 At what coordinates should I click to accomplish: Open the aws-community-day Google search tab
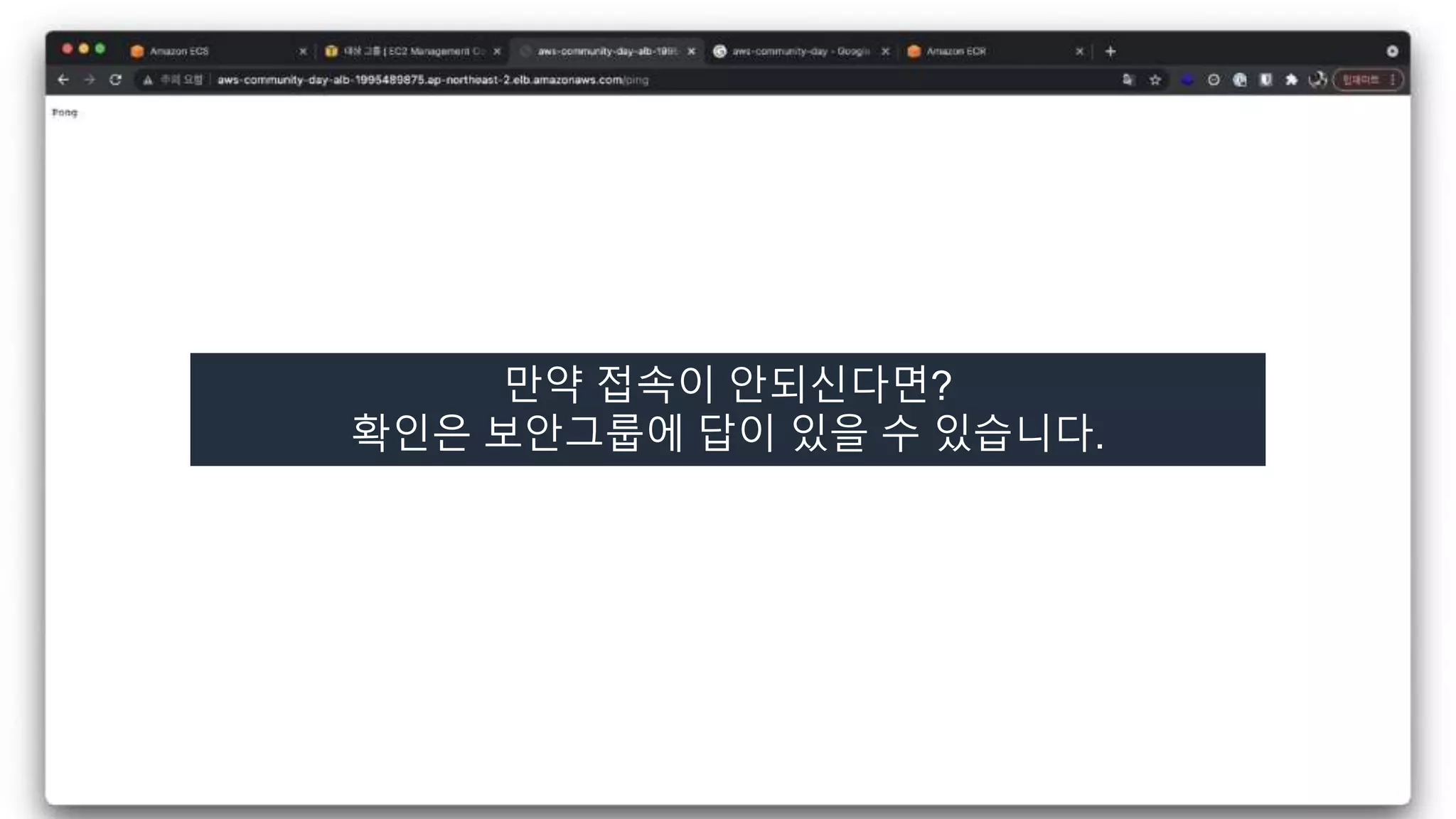pyautogui.click(x=801, y=51)
